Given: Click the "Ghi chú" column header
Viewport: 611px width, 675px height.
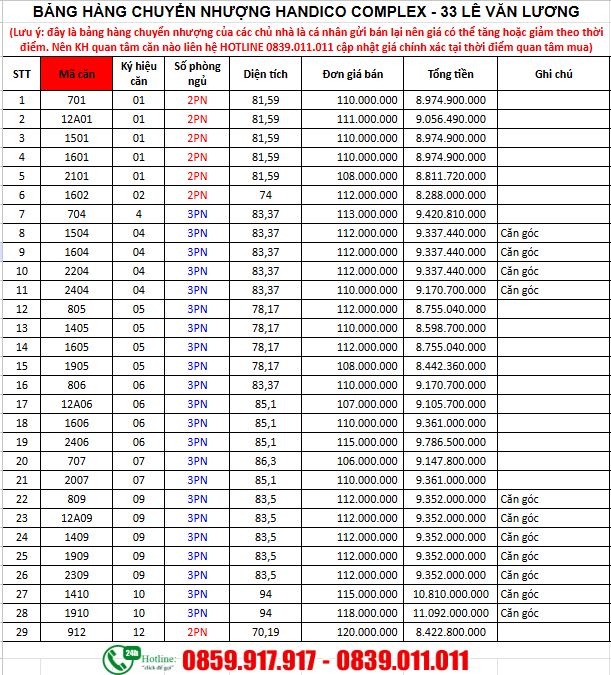Looking at the screenshot, I should (x=552, y=75).
